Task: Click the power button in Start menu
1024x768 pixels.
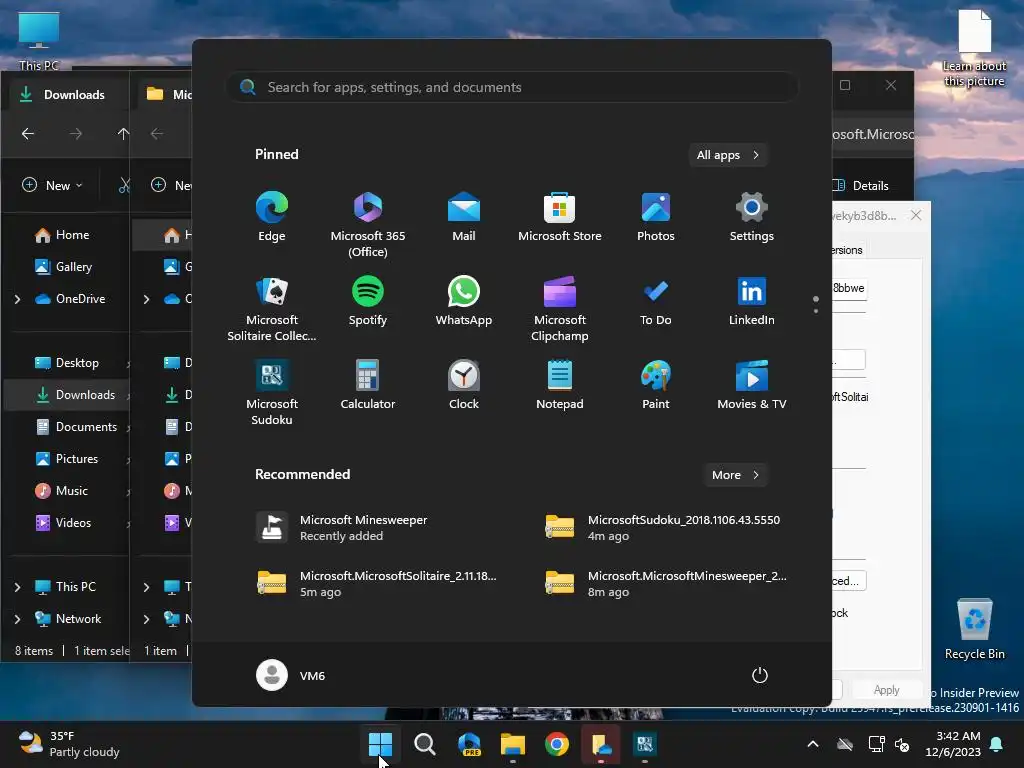Action: [x=760, y=675]
